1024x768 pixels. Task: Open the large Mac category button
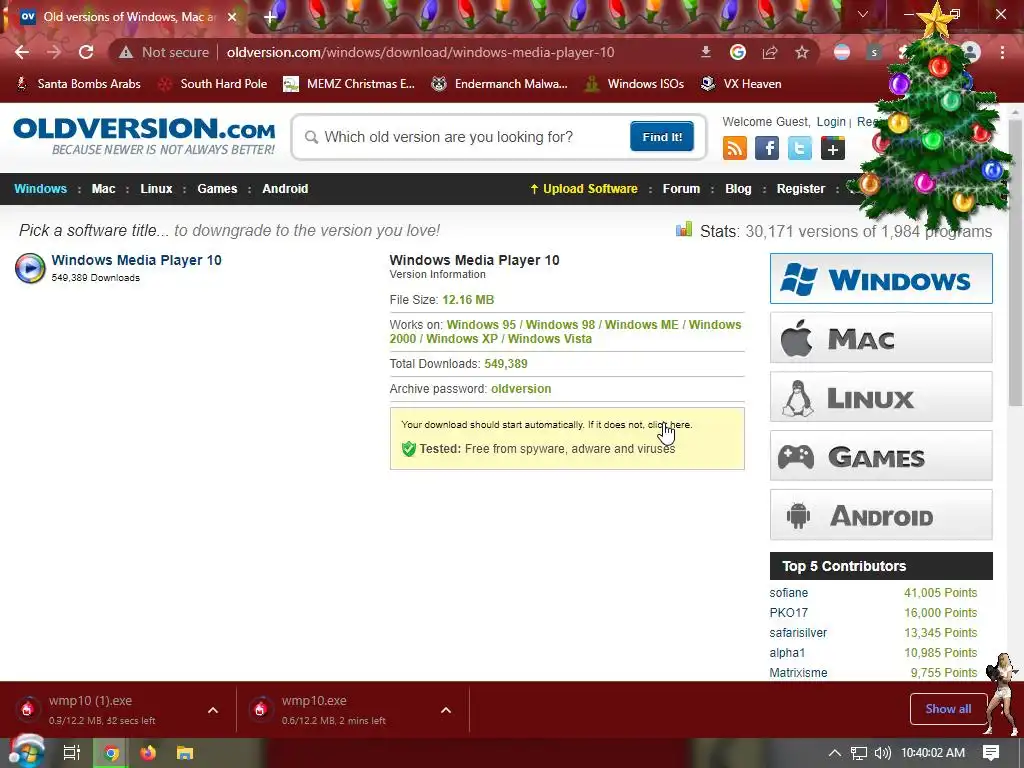click(x=881, y=338)
